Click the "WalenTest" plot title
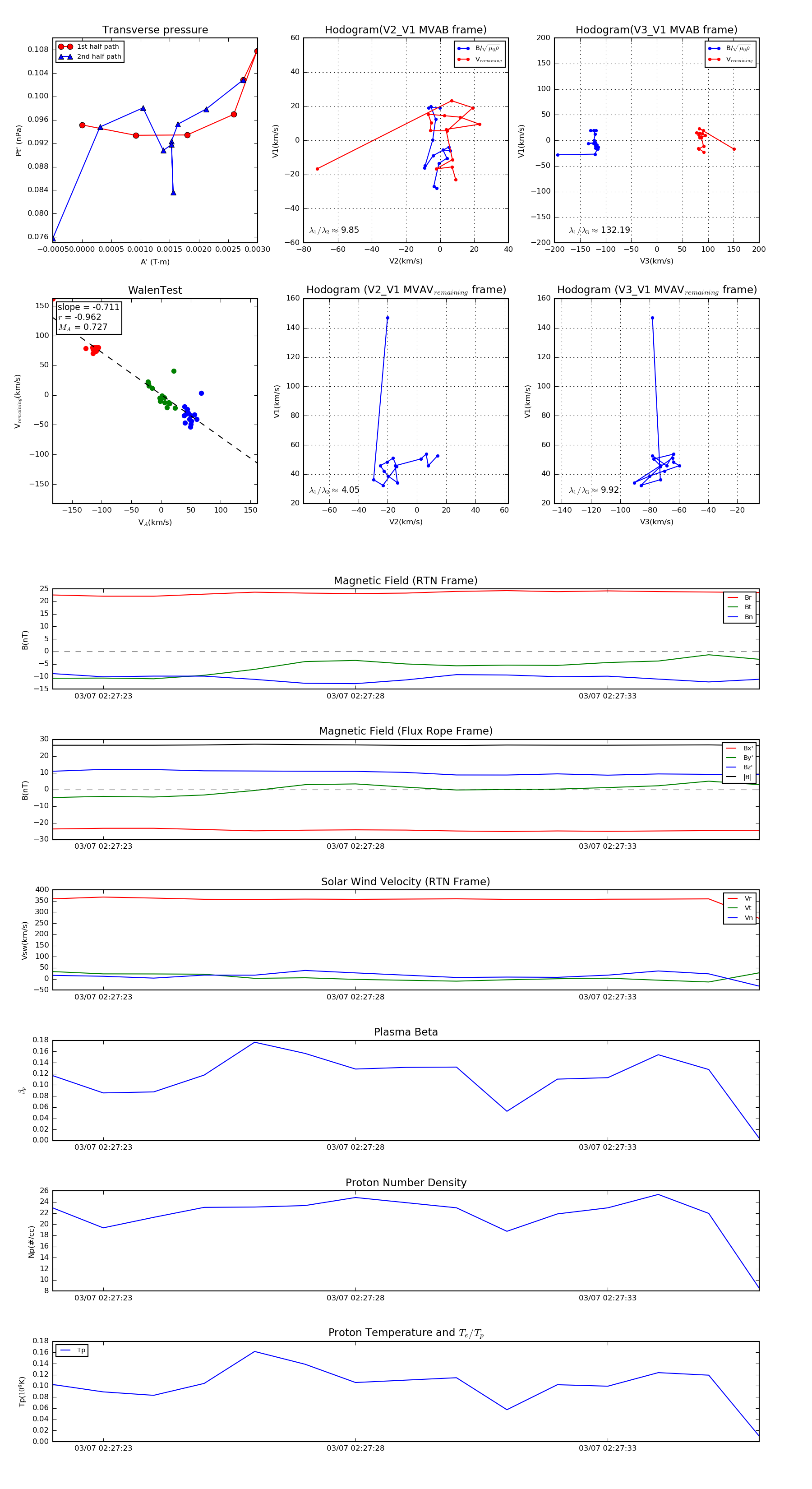812x1489 pixels. (x=155, y=290)
